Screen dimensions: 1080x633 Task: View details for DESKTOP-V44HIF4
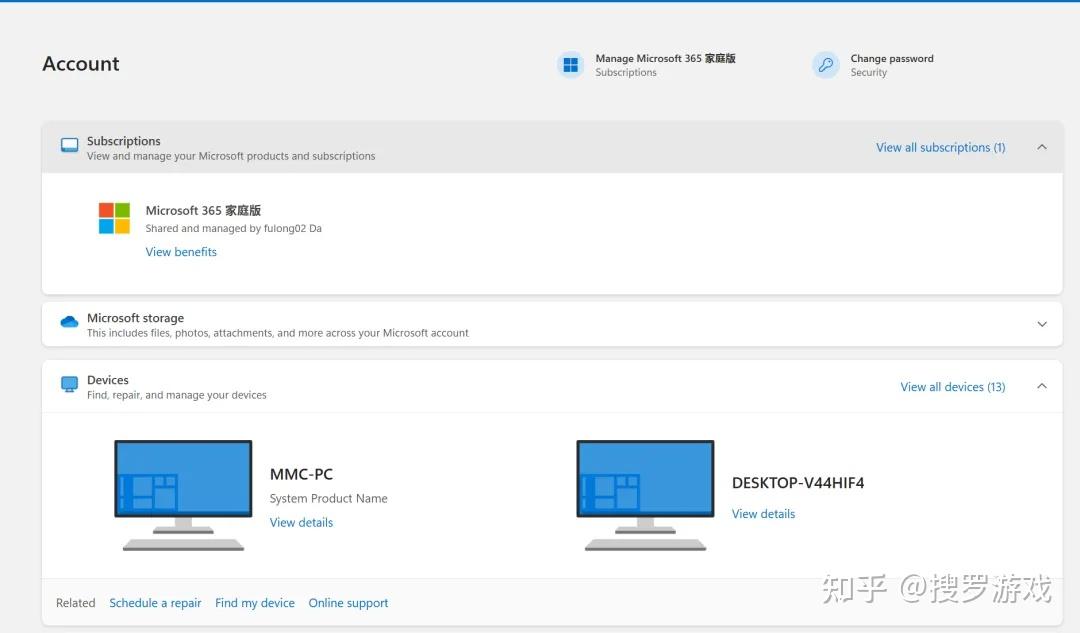[763, 514]
